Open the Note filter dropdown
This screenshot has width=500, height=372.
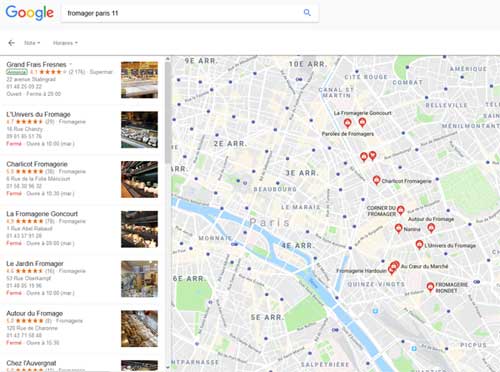coord(32,43)
